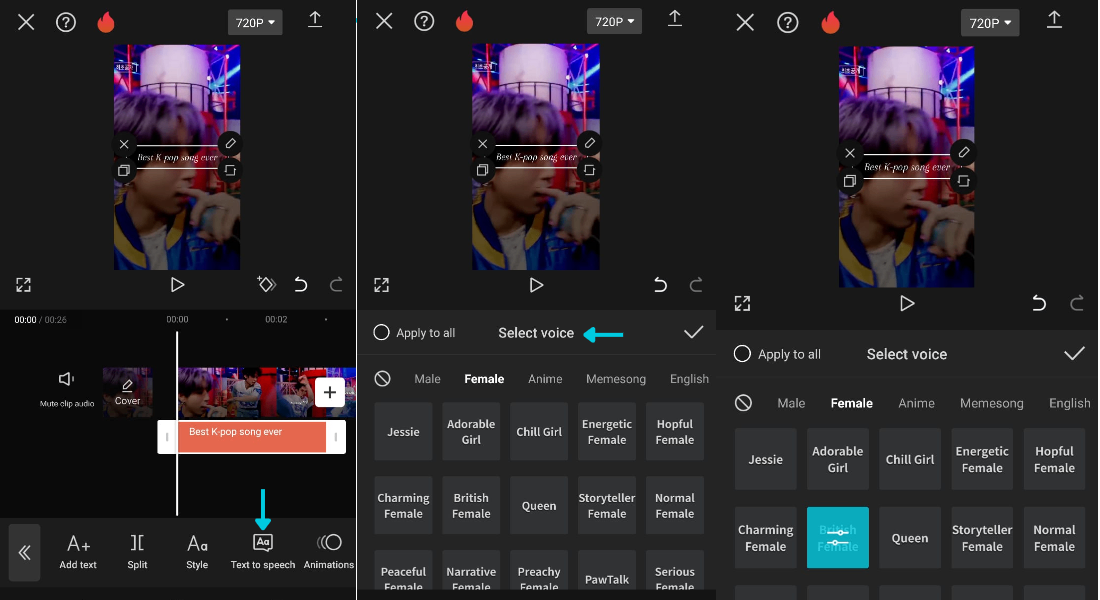Add clip with plus button on timeline
Image resolution: width=1100 pixels, height=600 pixels.
(x=330, y=392)
